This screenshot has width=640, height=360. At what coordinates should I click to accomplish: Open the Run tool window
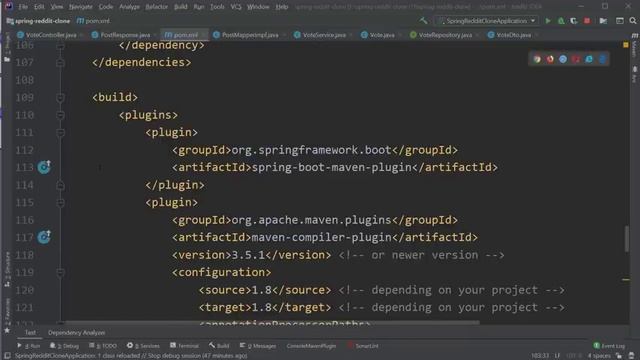pyautogui.click(x=29, y=346)
